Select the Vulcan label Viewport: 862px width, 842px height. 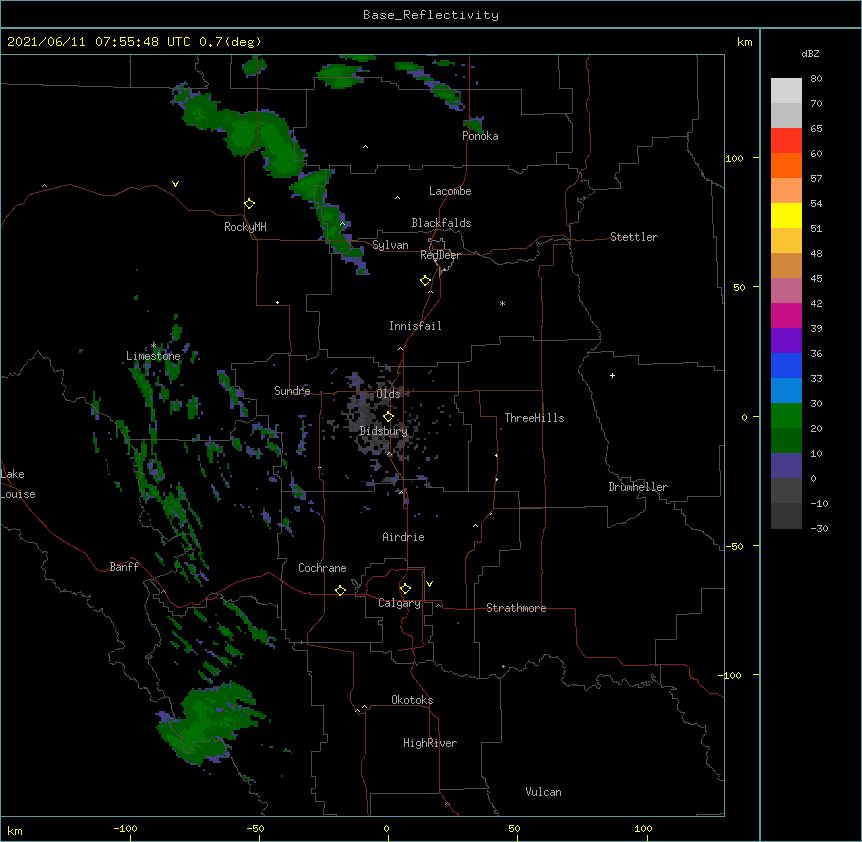point(543,792)
